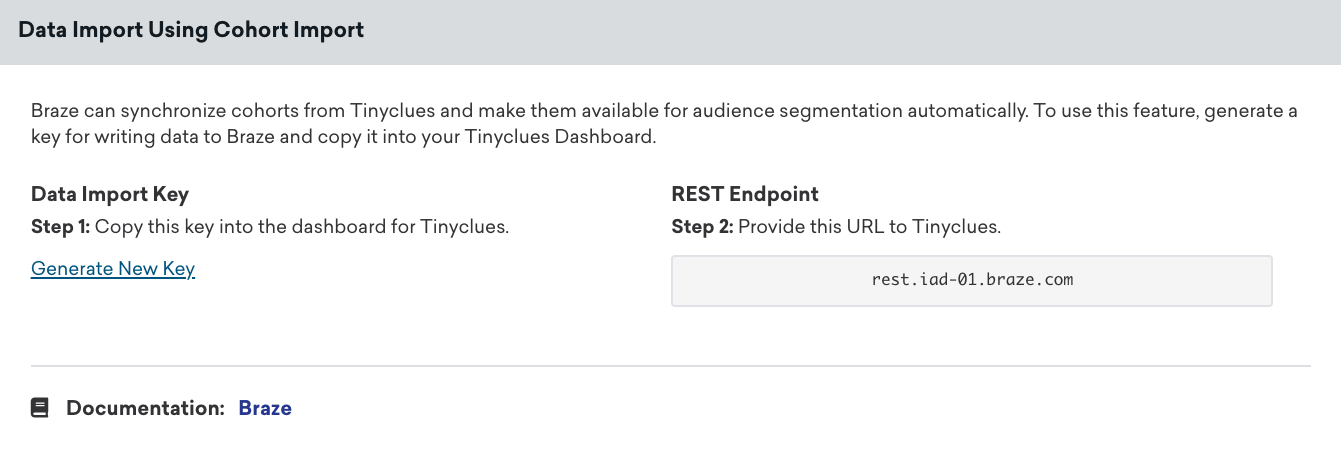1341x450 pixels.
Task: Click the REST Endpoint heading
Action: 745,194
